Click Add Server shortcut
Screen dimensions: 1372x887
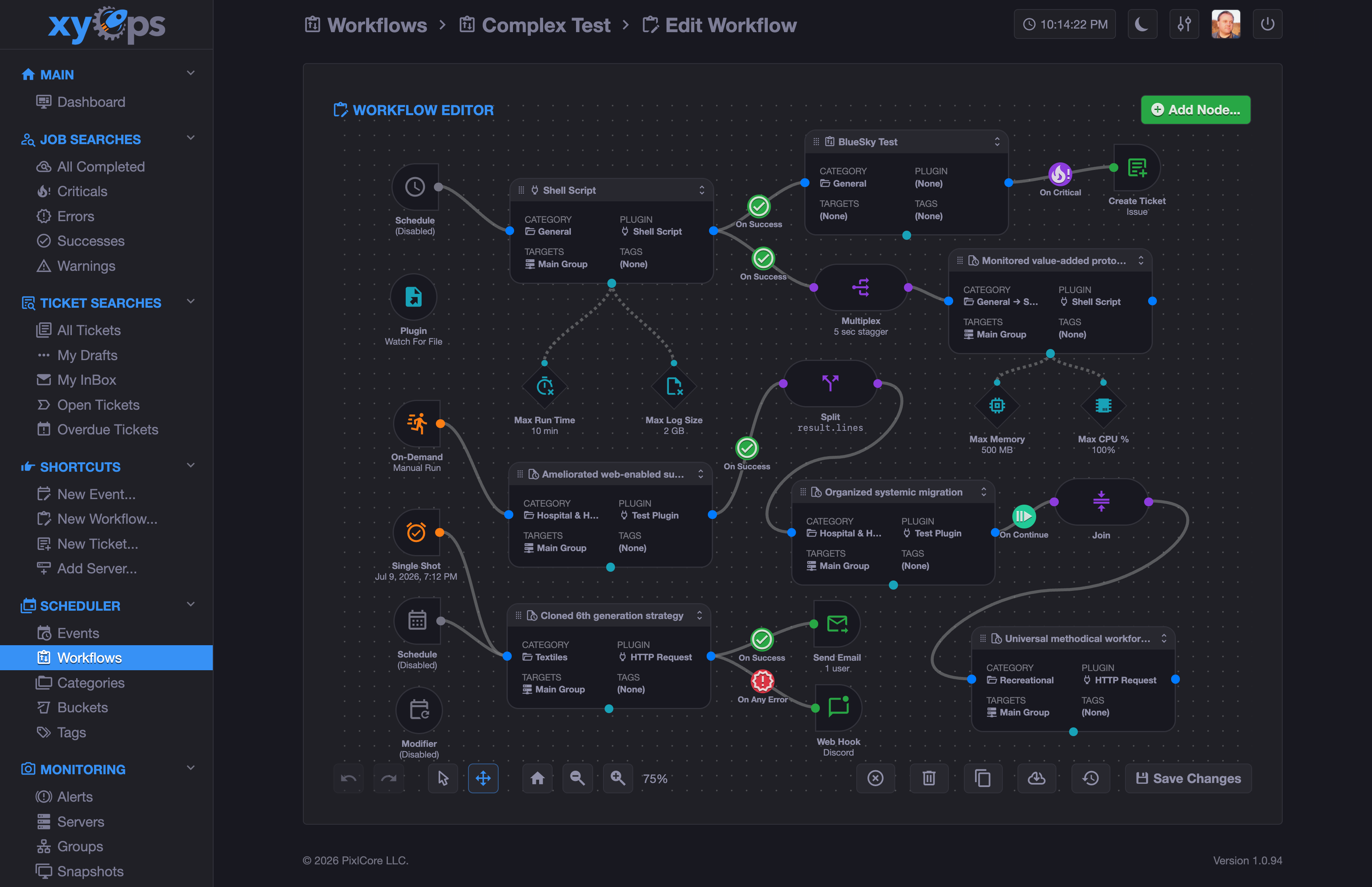pyautogui.click(x=106, y=569)
